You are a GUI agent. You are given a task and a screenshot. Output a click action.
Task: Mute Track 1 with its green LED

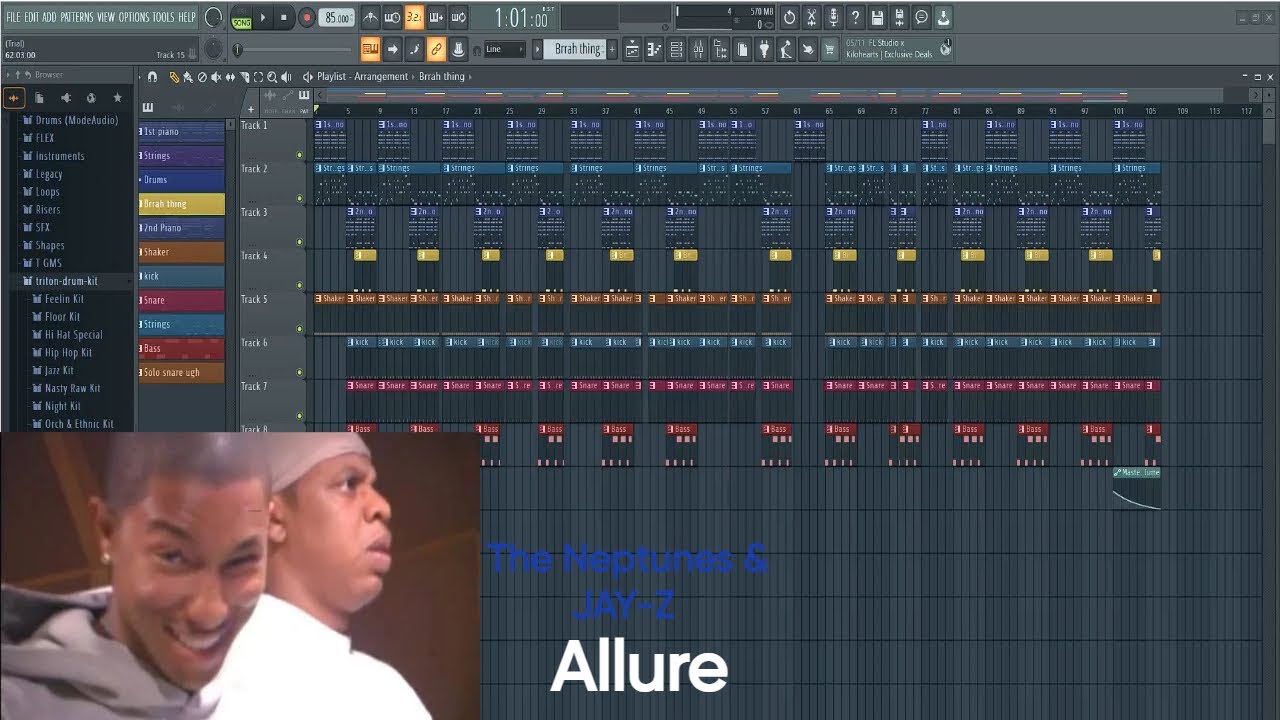pos(299,155)
